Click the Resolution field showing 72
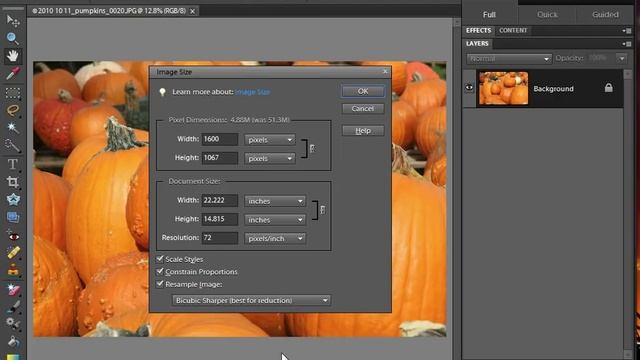Screen dimensions: 640x360 (x=220, y=238)
